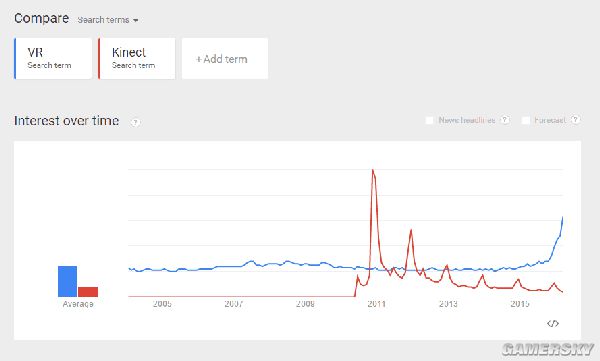600x361 pixels.
Task: Click the Average label under the bars
Action: click(x=78, y=304)
